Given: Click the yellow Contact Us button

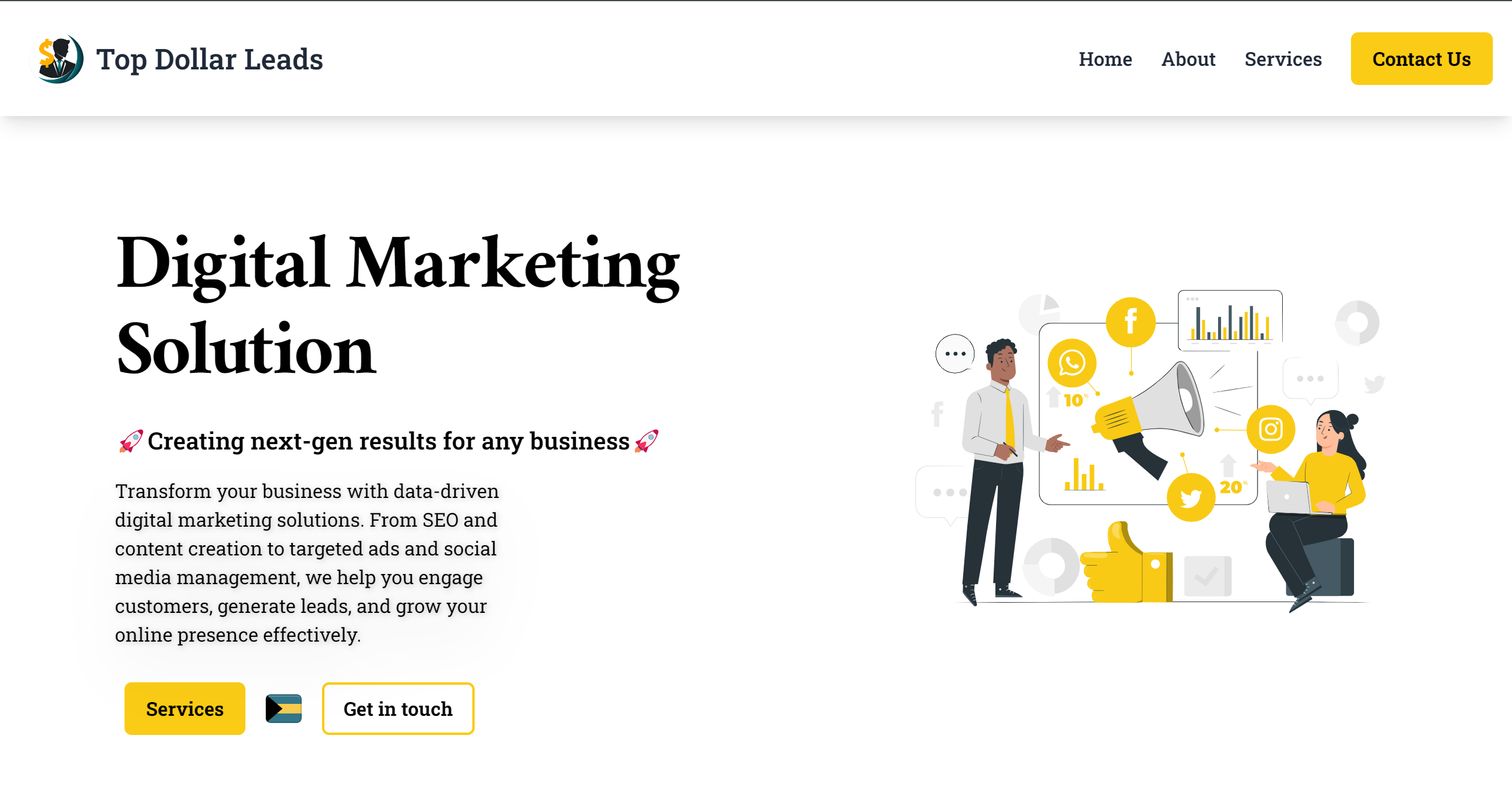Looking at the screenshot, I should [1422, 59].
